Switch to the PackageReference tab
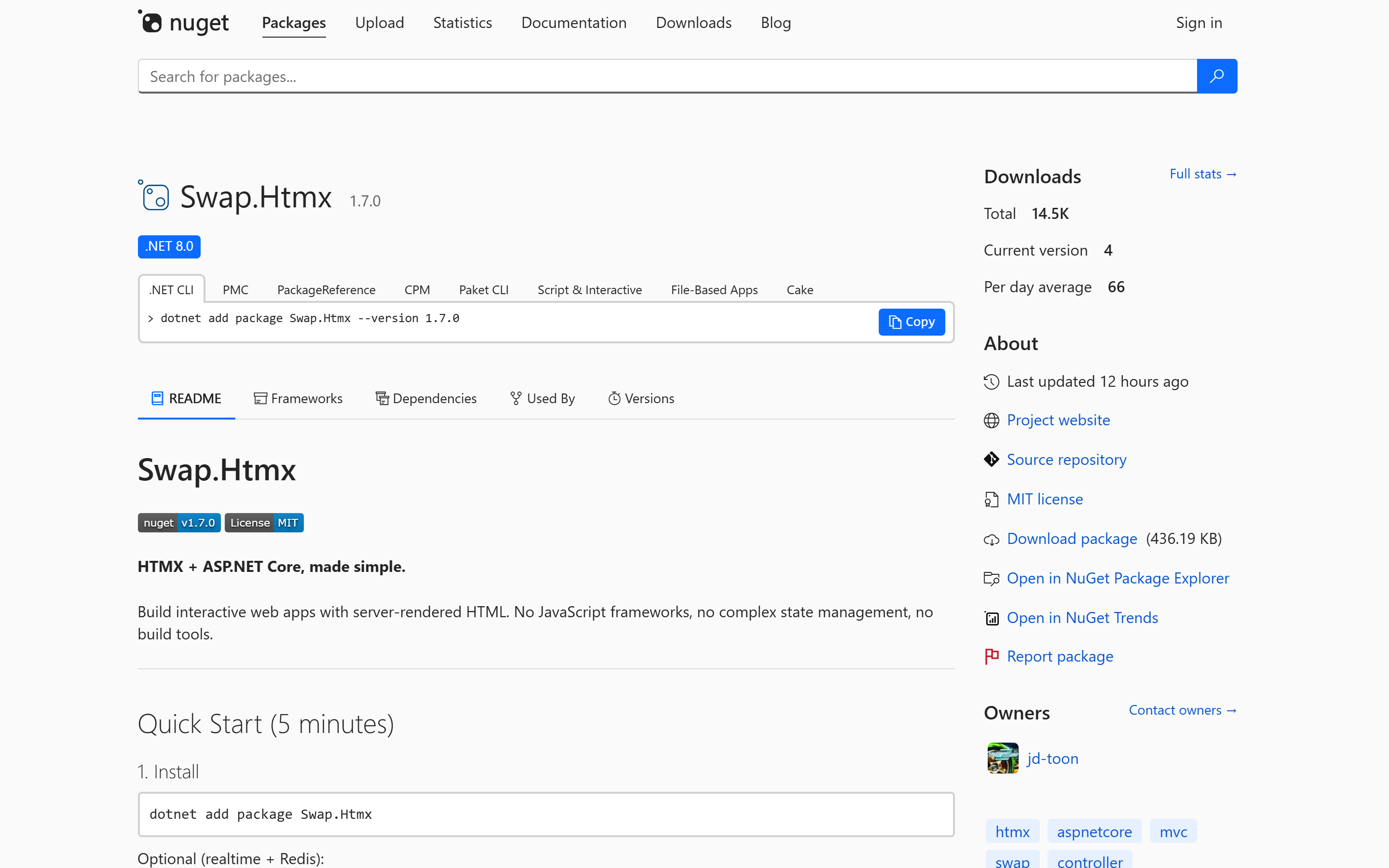 pyautogui.click(x=326, y=289)
